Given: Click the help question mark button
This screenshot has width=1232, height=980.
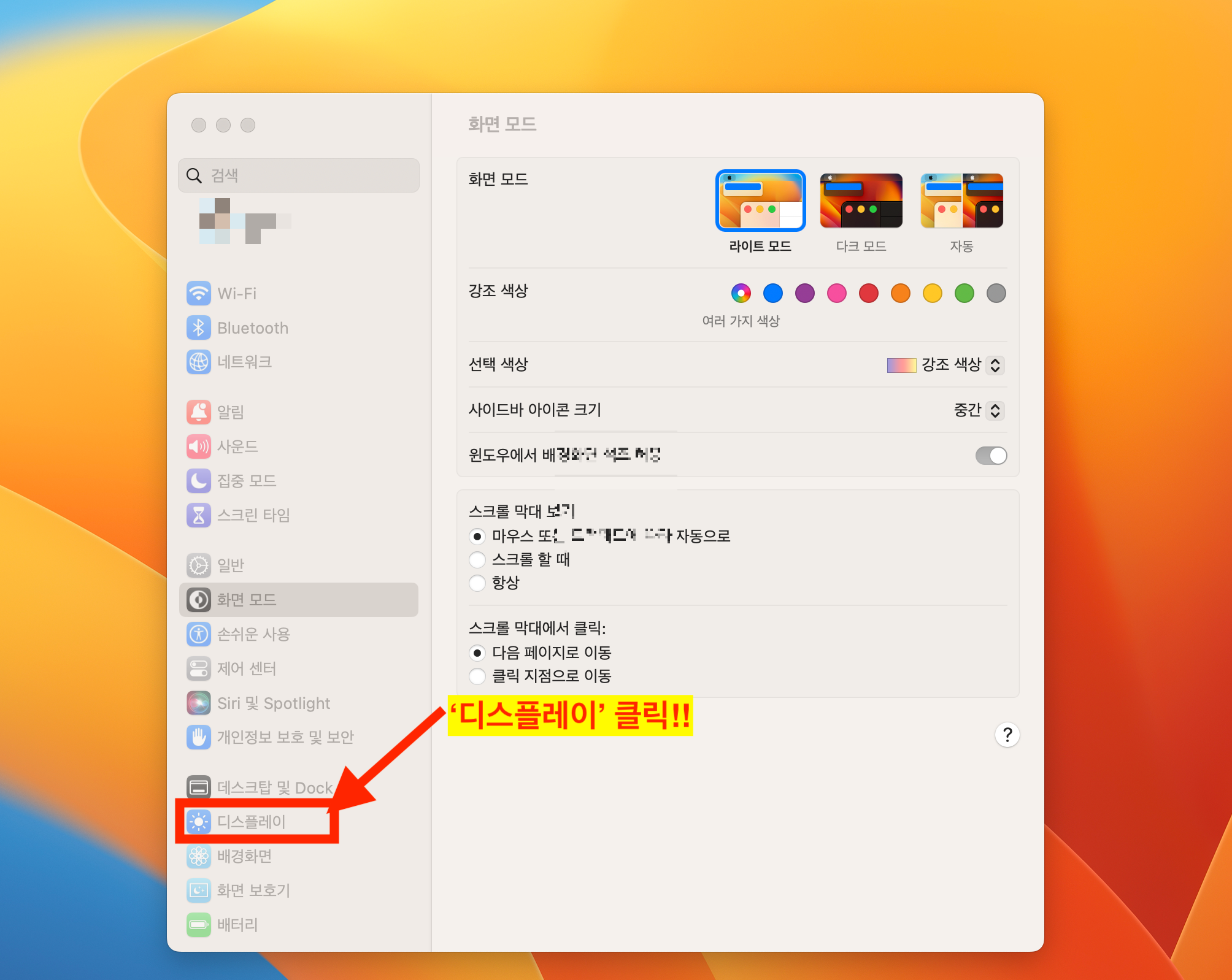Looking at the screenshot, I should pos(1007,734).
